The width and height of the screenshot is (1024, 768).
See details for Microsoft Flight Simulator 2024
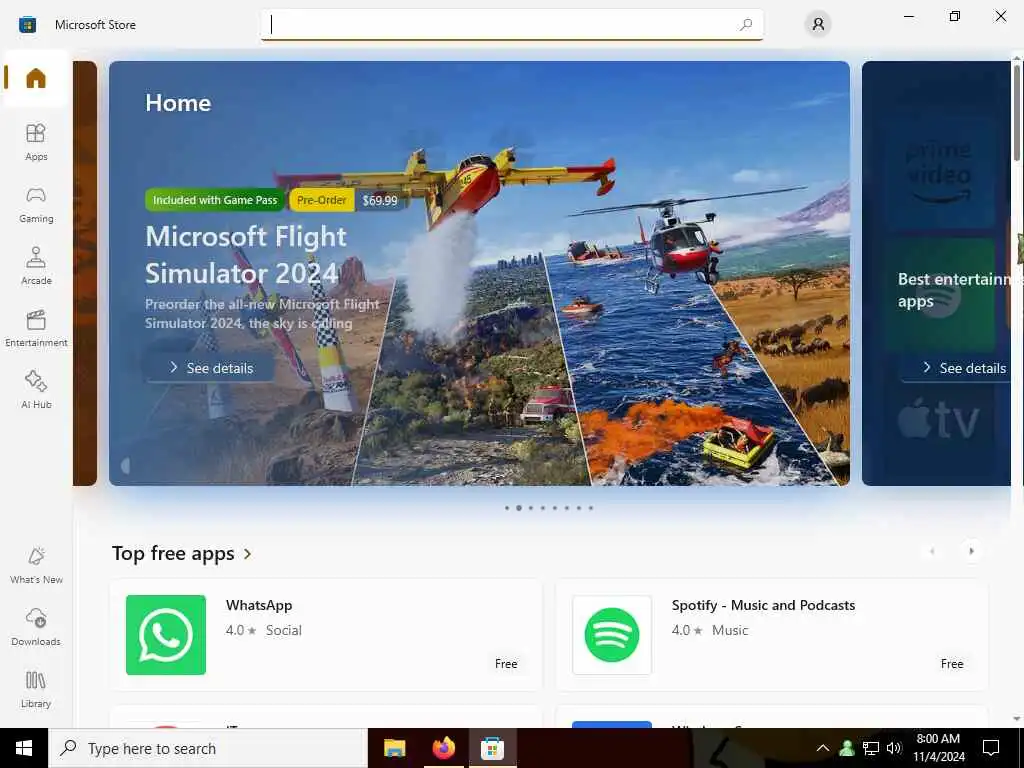(x=211, y=368)
